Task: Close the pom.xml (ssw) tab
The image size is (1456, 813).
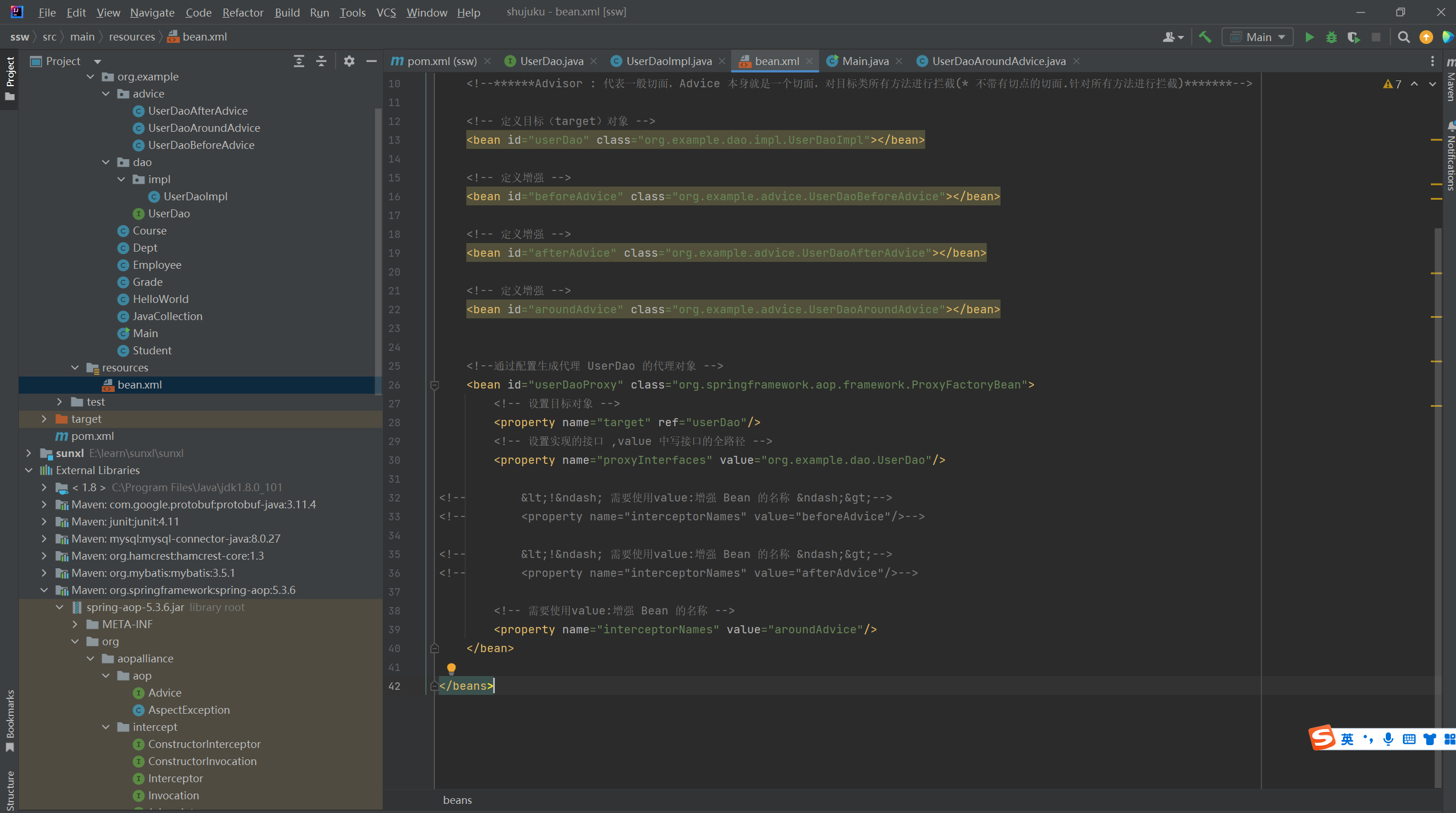Action: pyautogui.click(x=487, y=61)
